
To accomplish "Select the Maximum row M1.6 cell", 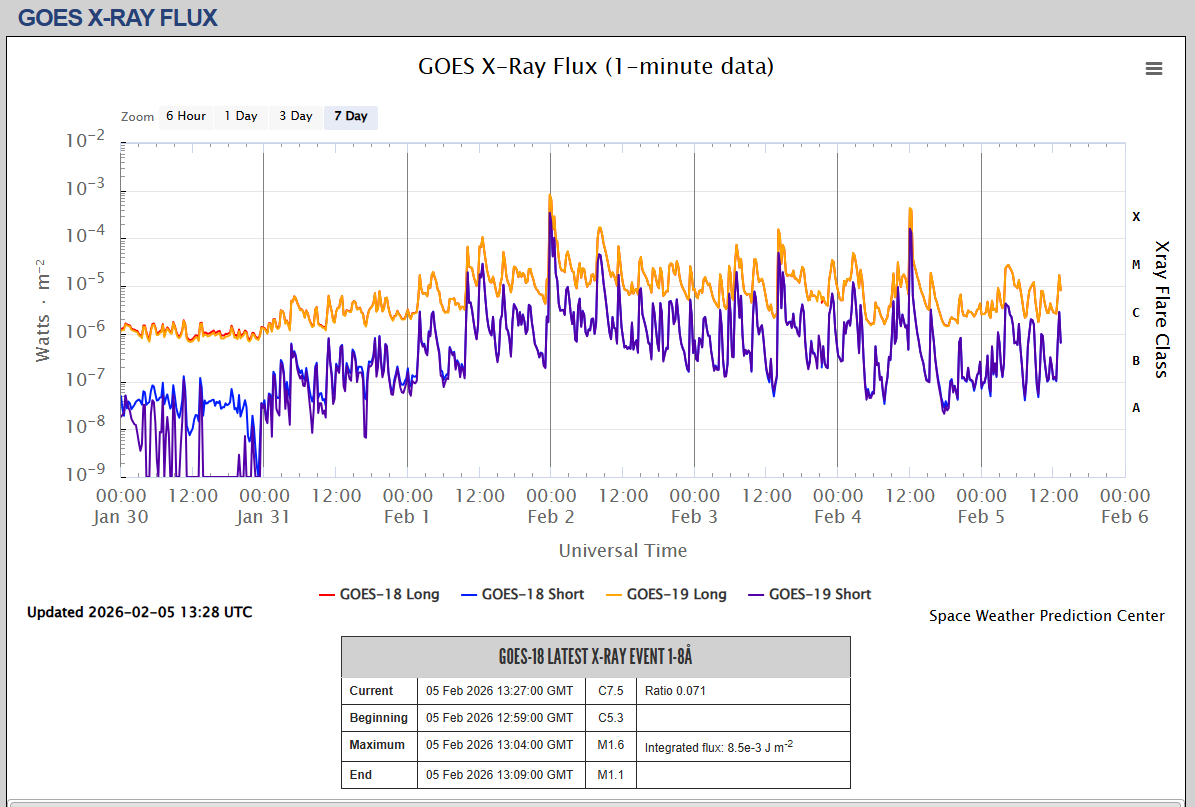I will (x=610, y=746).
